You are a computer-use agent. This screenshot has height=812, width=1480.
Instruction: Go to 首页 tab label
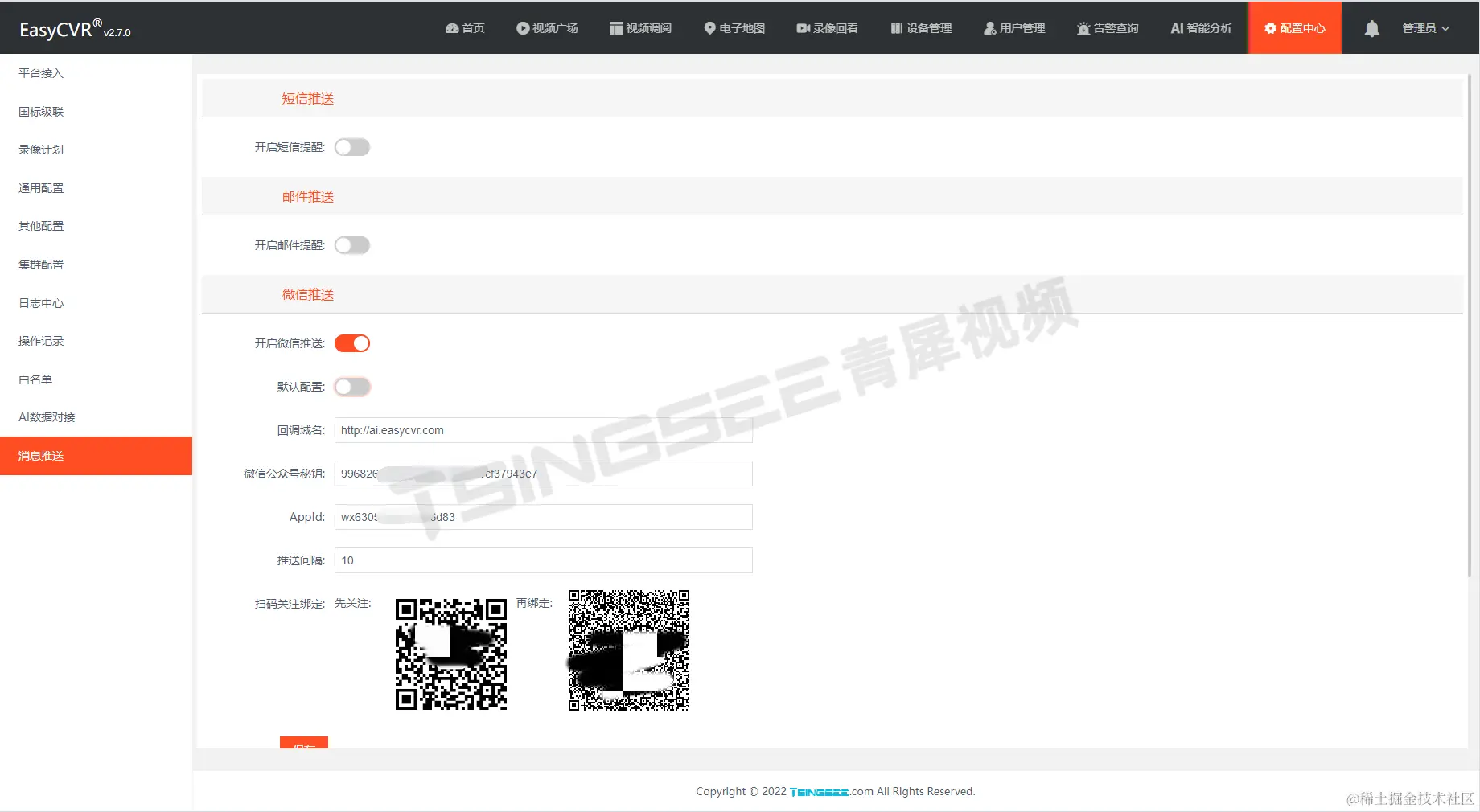pyautogui.click(x=473, y=28)
